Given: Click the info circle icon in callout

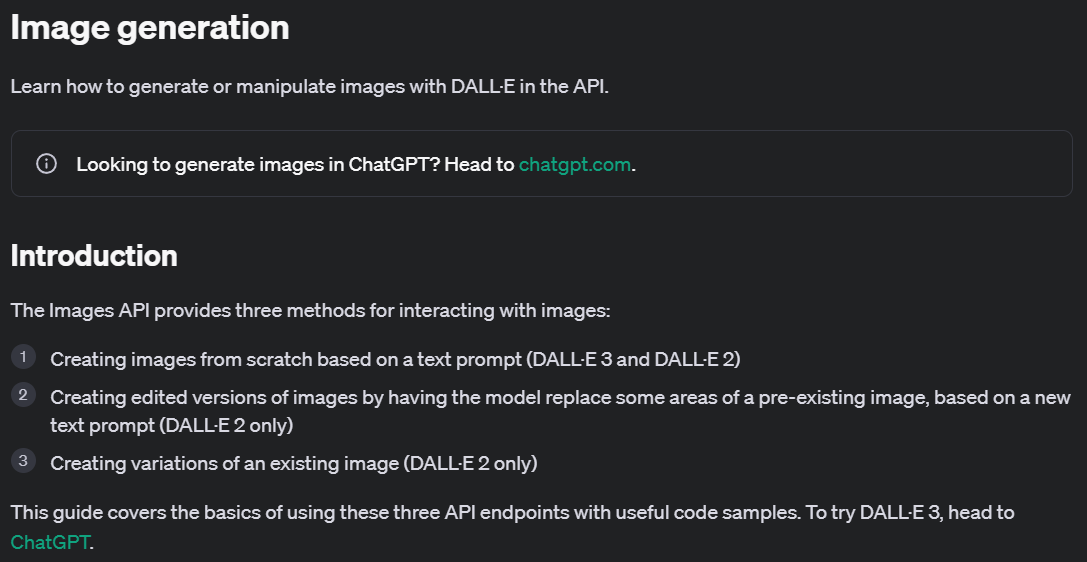Looking at the screenshot, I should coord(46,164).
